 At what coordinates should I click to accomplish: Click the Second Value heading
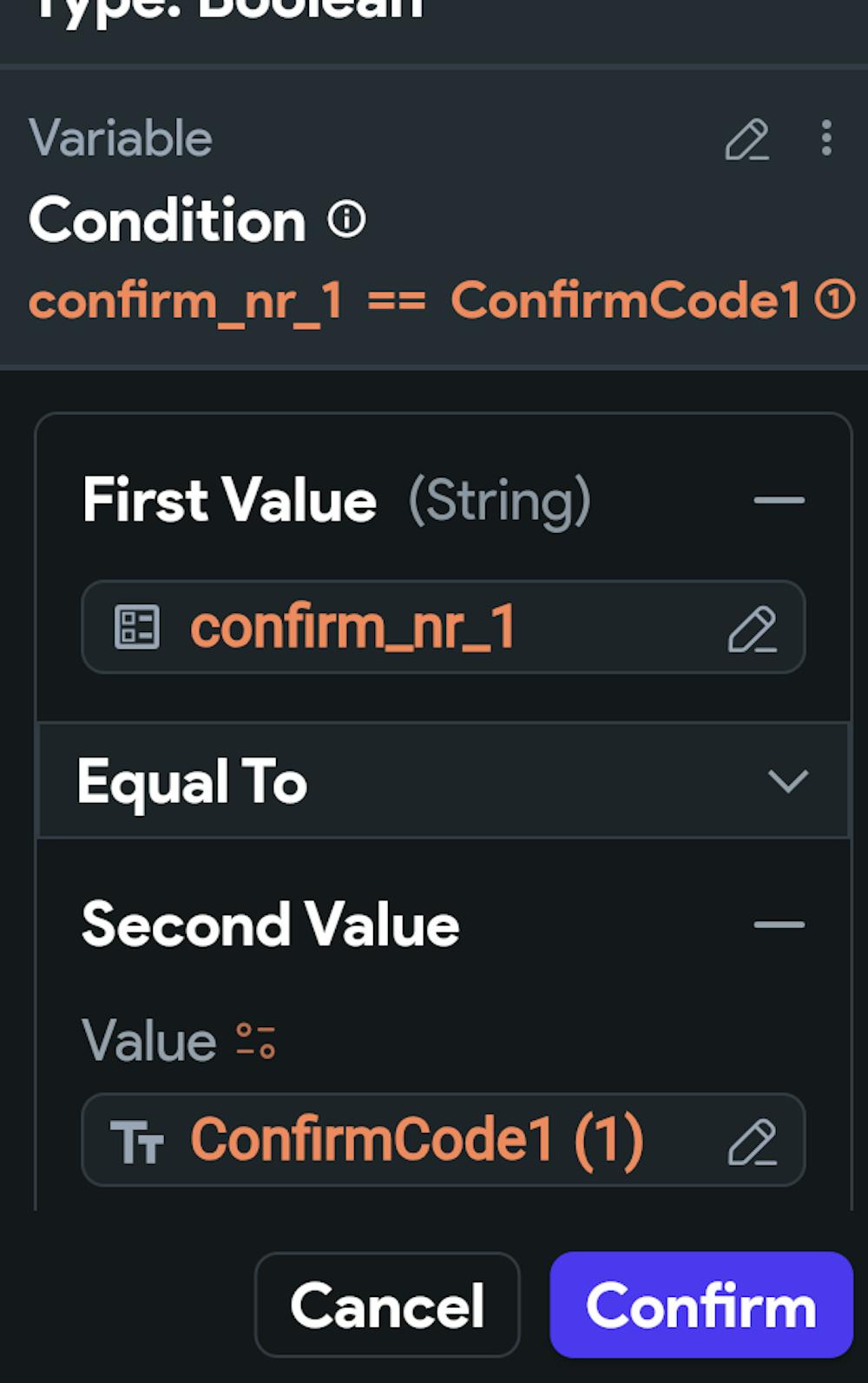click(x=270, y=925)
